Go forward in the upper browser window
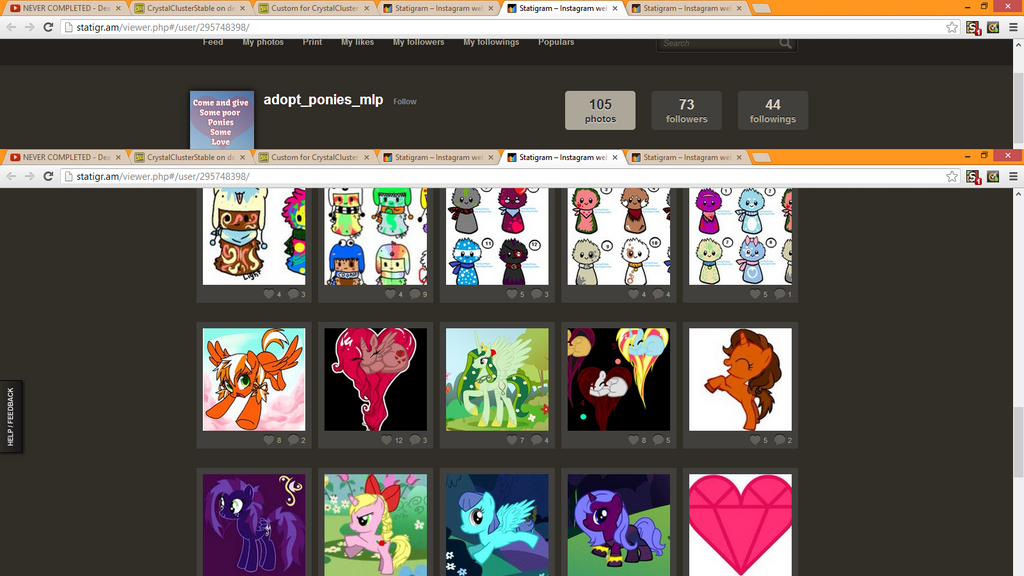 [29, 27]
